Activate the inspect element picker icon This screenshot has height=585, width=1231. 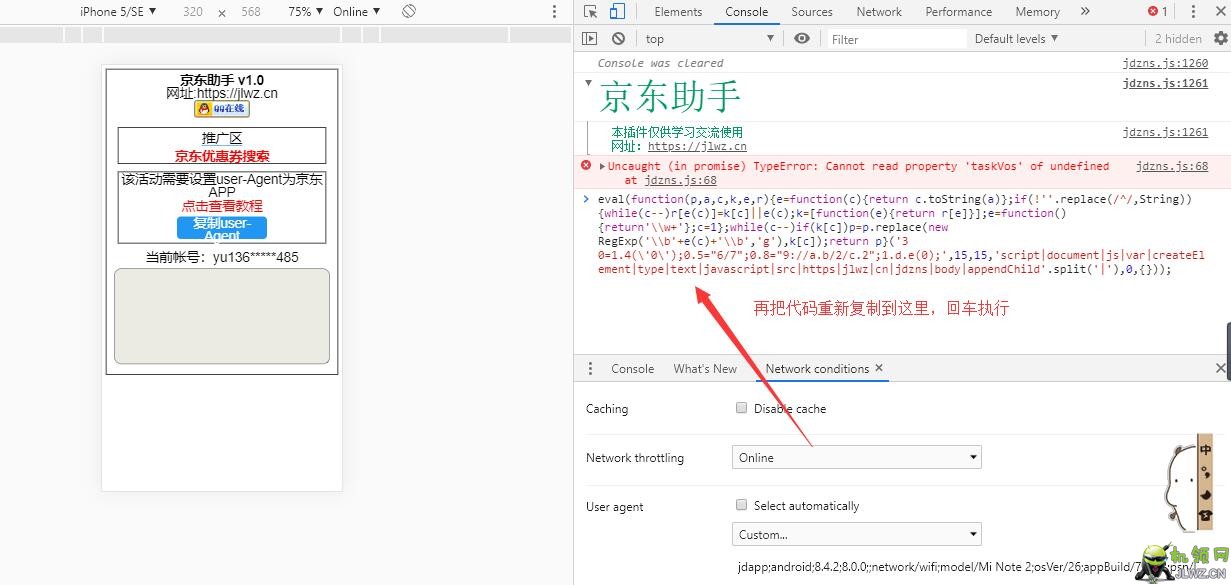591,12
